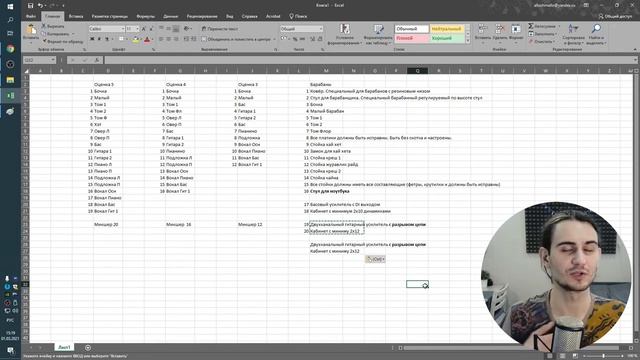Click the decrease decimal icon

point(320,39)
